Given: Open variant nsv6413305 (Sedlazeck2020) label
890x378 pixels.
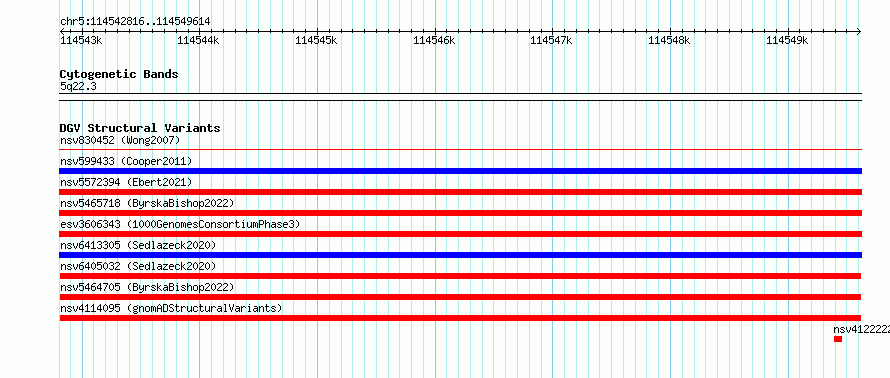Looking at the screenshot, I should tap(138, 245).
